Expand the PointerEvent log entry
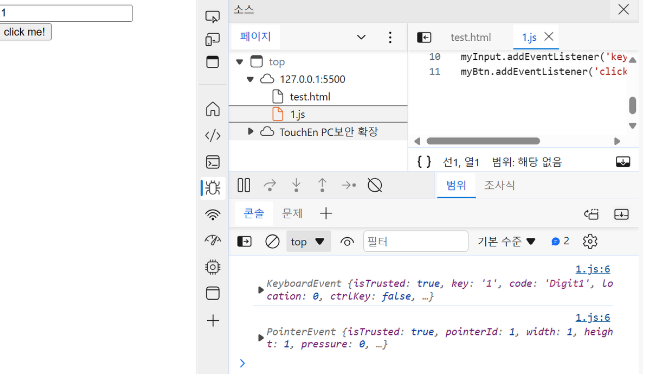 [x=260, y=338]
